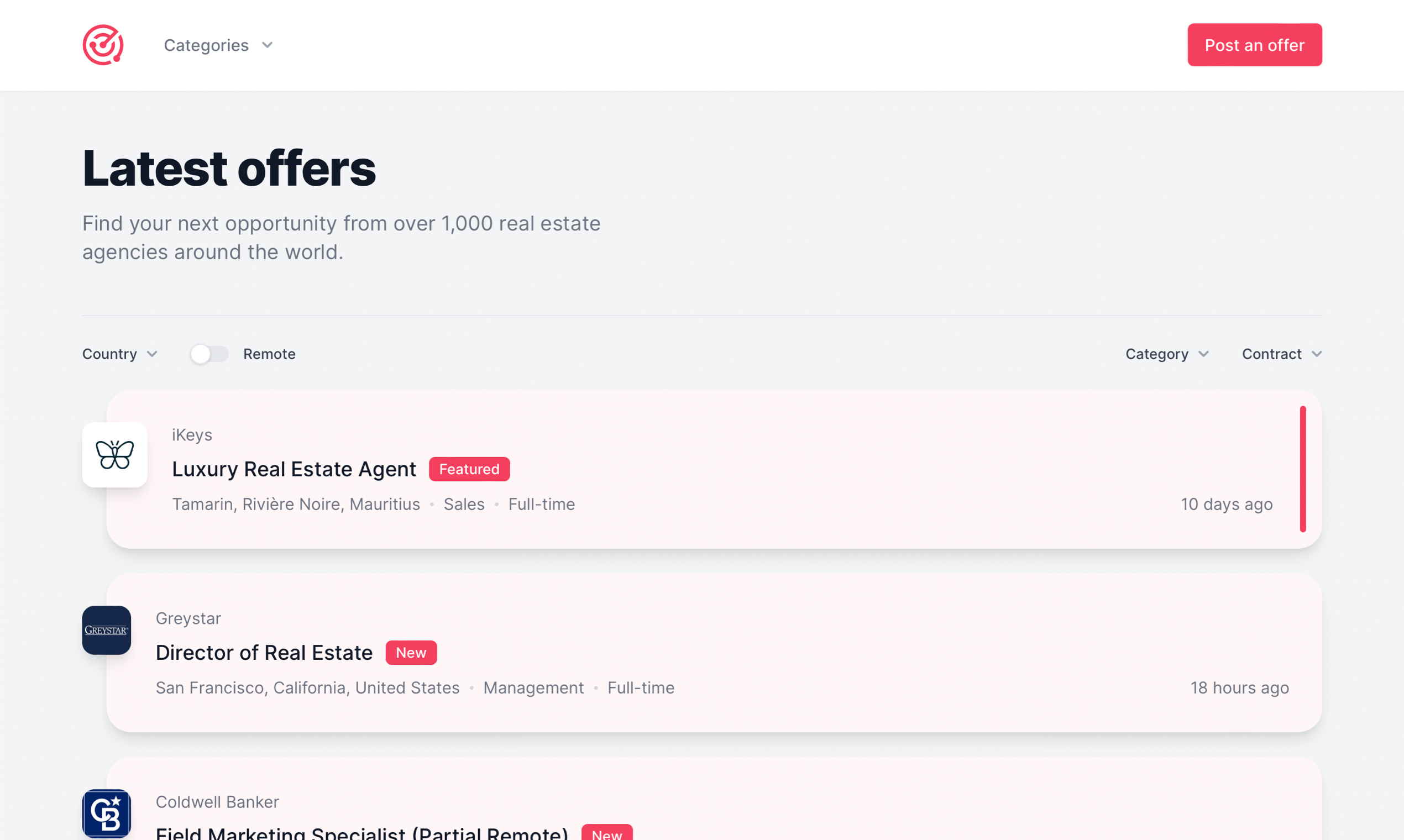Open the Luxury Real Estate Agent listing
The height and width of the screenshot is (840, 1404).
click(294, 469)
